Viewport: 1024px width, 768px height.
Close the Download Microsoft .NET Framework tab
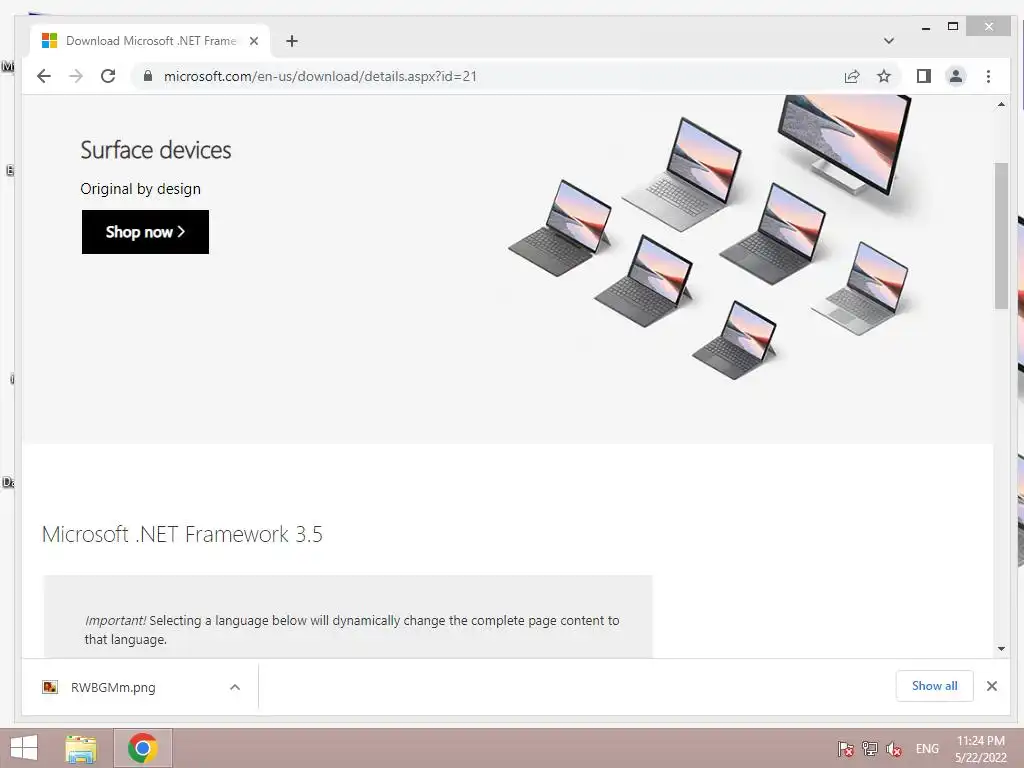point(254,41)
